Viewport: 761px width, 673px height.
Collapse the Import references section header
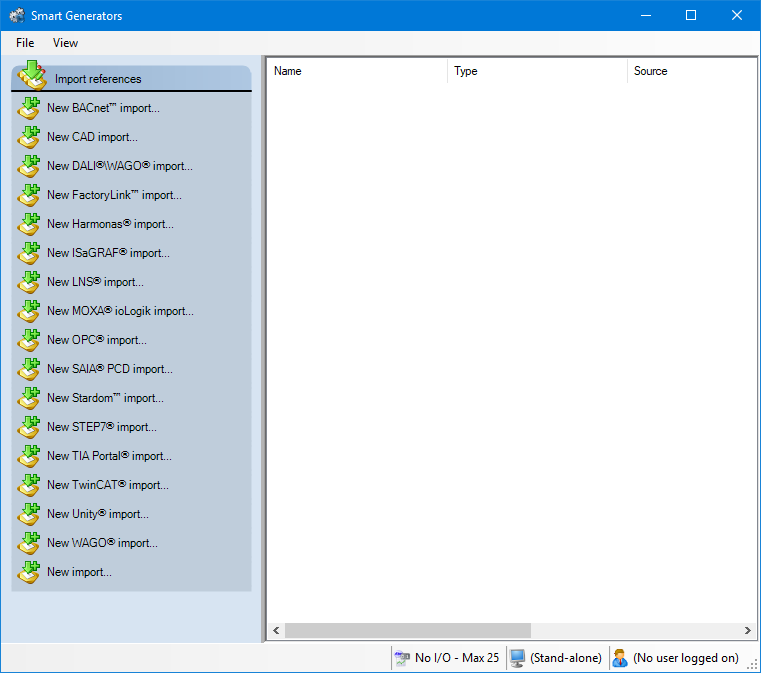[x=131, y=79]
